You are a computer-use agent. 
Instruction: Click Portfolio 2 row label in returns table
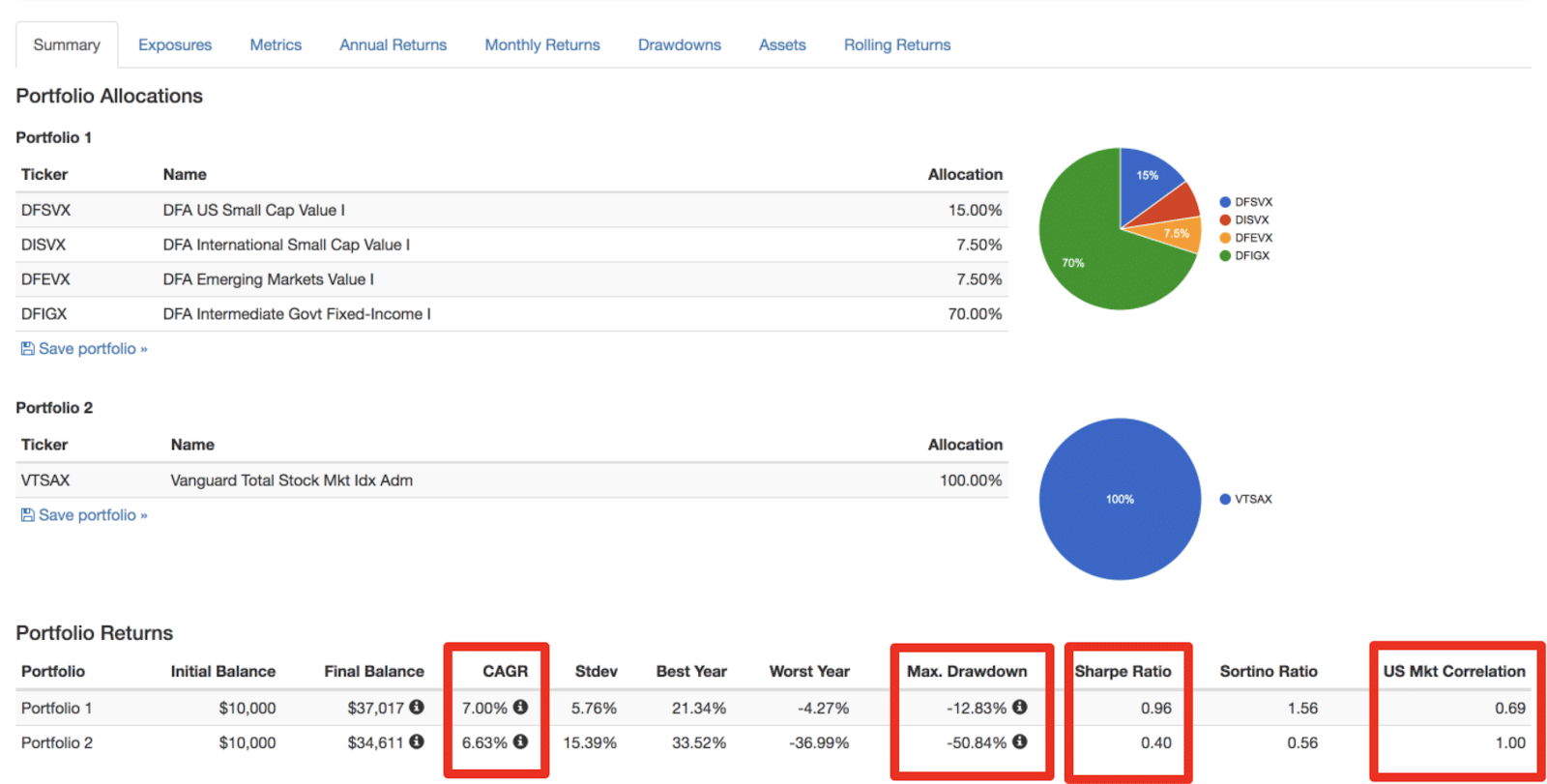(x=57, y=742)
